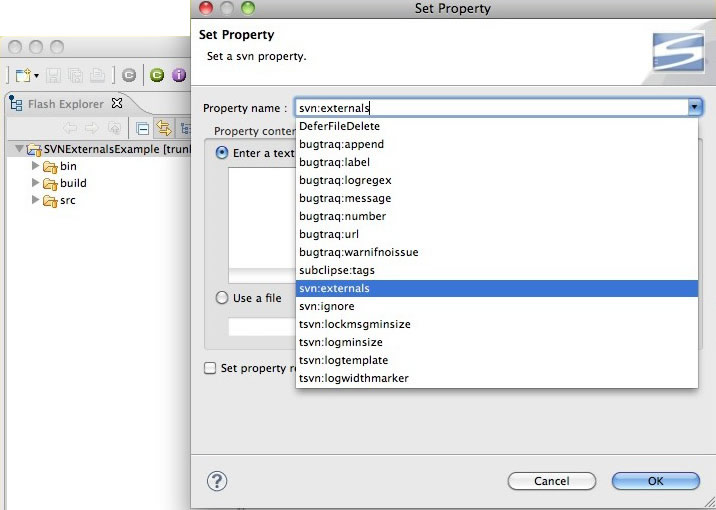Screen dimensions: 716x510
Task: Click the Back arrow in Flash Explorer
Action: coord(70,128)
